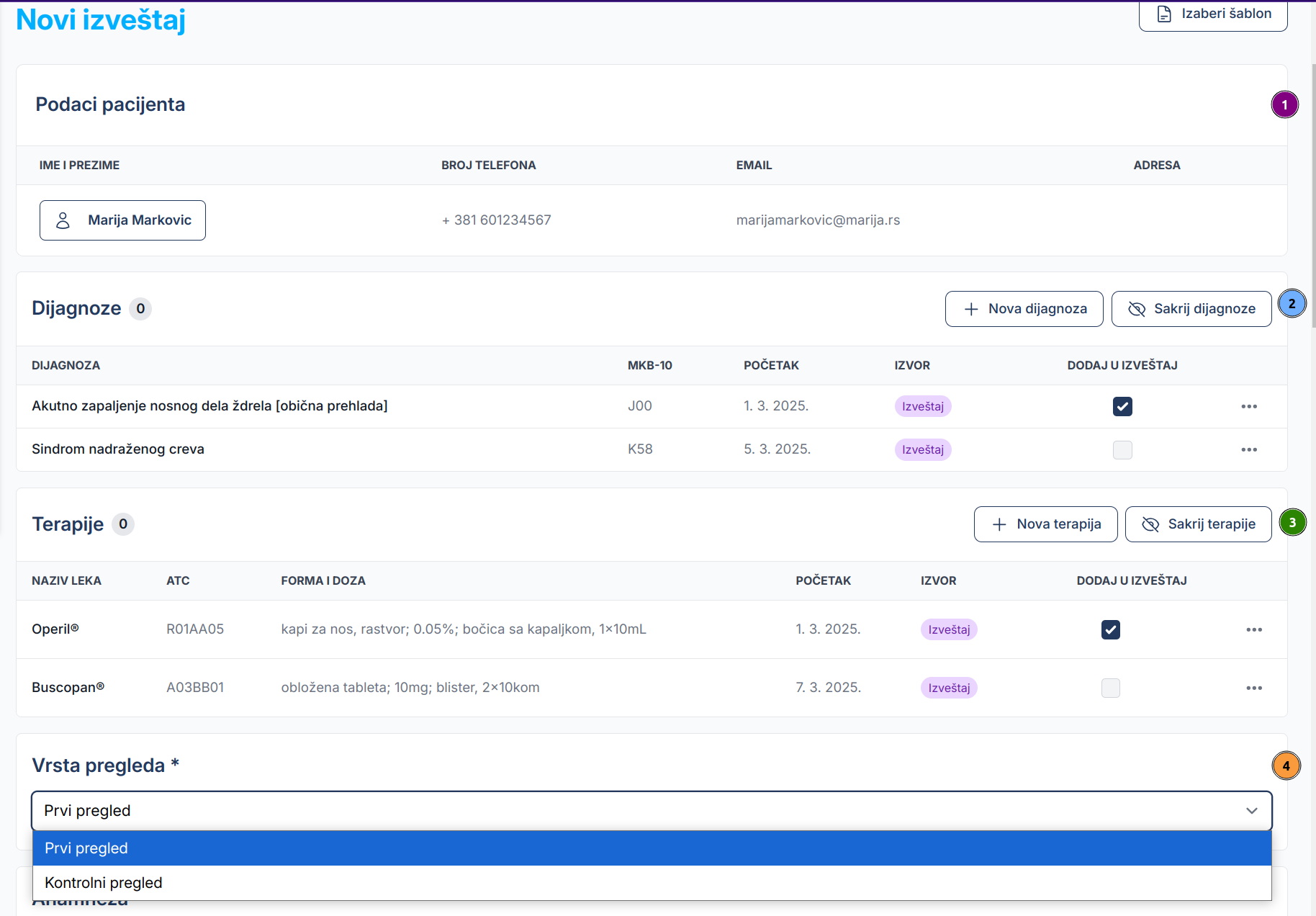
Task: Click the three-dot menu for Sindrom nadraženog creva
Action: click(x=1249, y=449)
